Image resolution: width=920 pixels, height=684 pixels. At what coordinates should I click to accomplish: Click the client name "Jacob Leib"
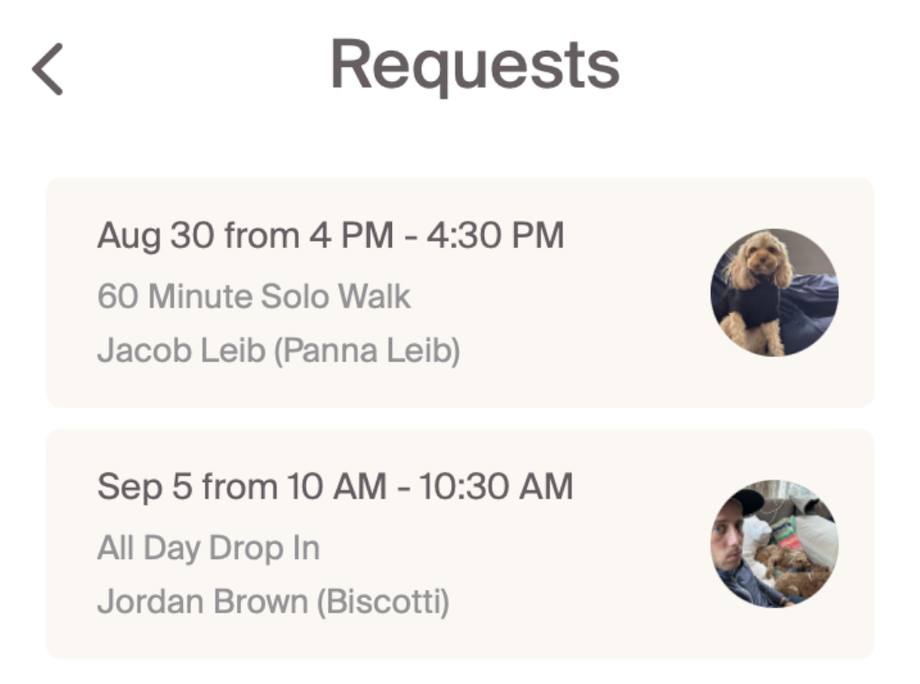tap(168, 351)
